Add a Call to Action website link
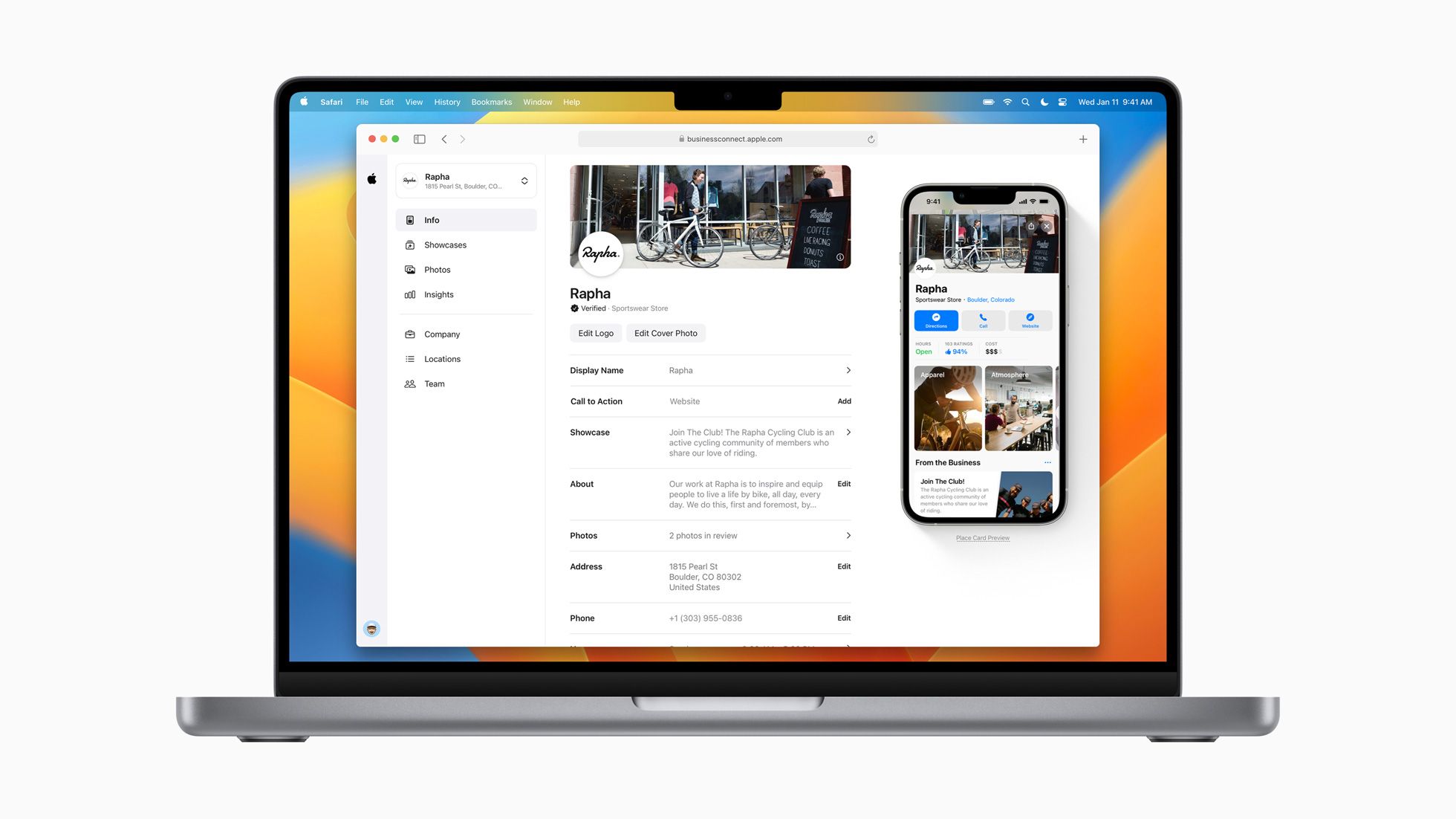The width and height of the screenshot is (1456, 819). pyautogui.click(x=844, y=401)
